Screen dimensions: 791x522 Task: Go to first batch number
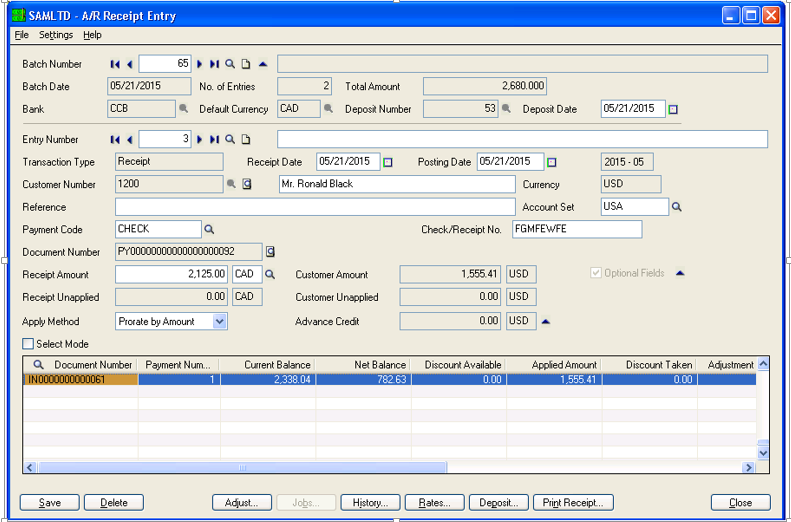(x=115, y=64)
